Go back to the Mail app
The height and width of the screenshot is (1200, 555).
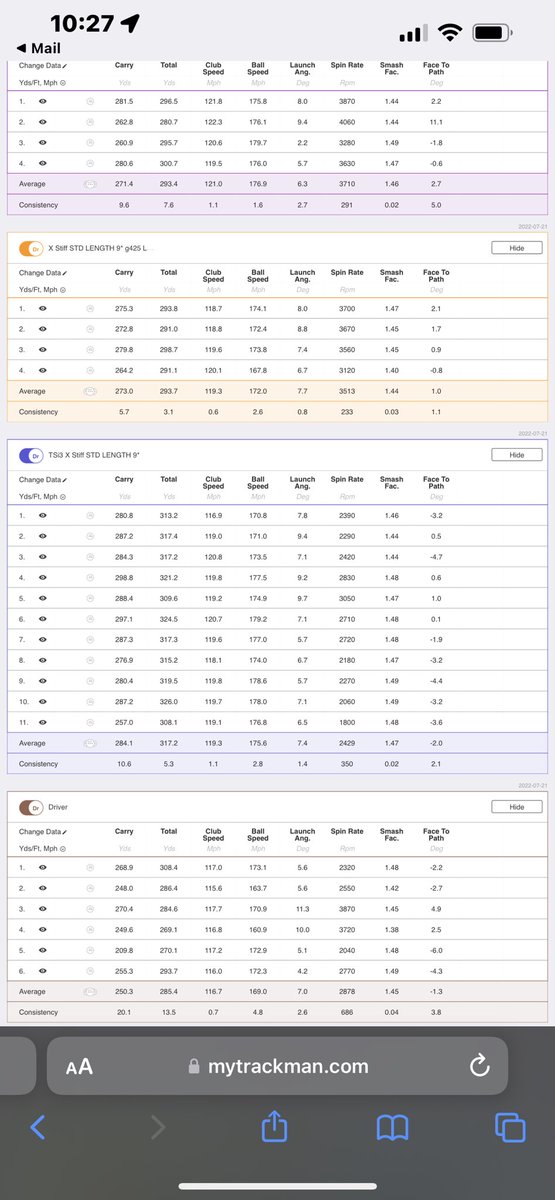coord(40,47)
